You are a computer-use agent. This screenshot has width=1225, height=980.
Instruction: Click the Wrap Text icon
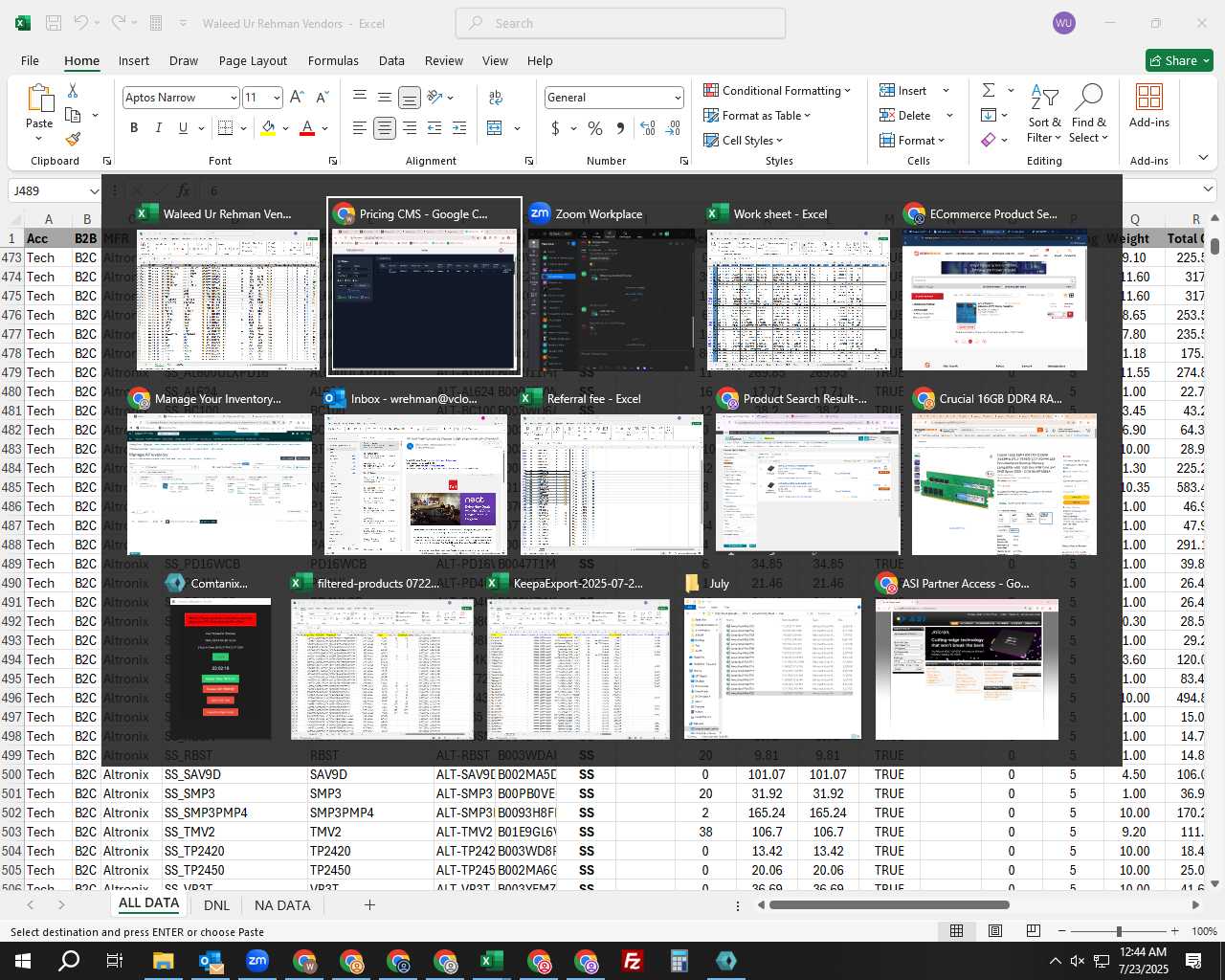[x=496, y=98]
